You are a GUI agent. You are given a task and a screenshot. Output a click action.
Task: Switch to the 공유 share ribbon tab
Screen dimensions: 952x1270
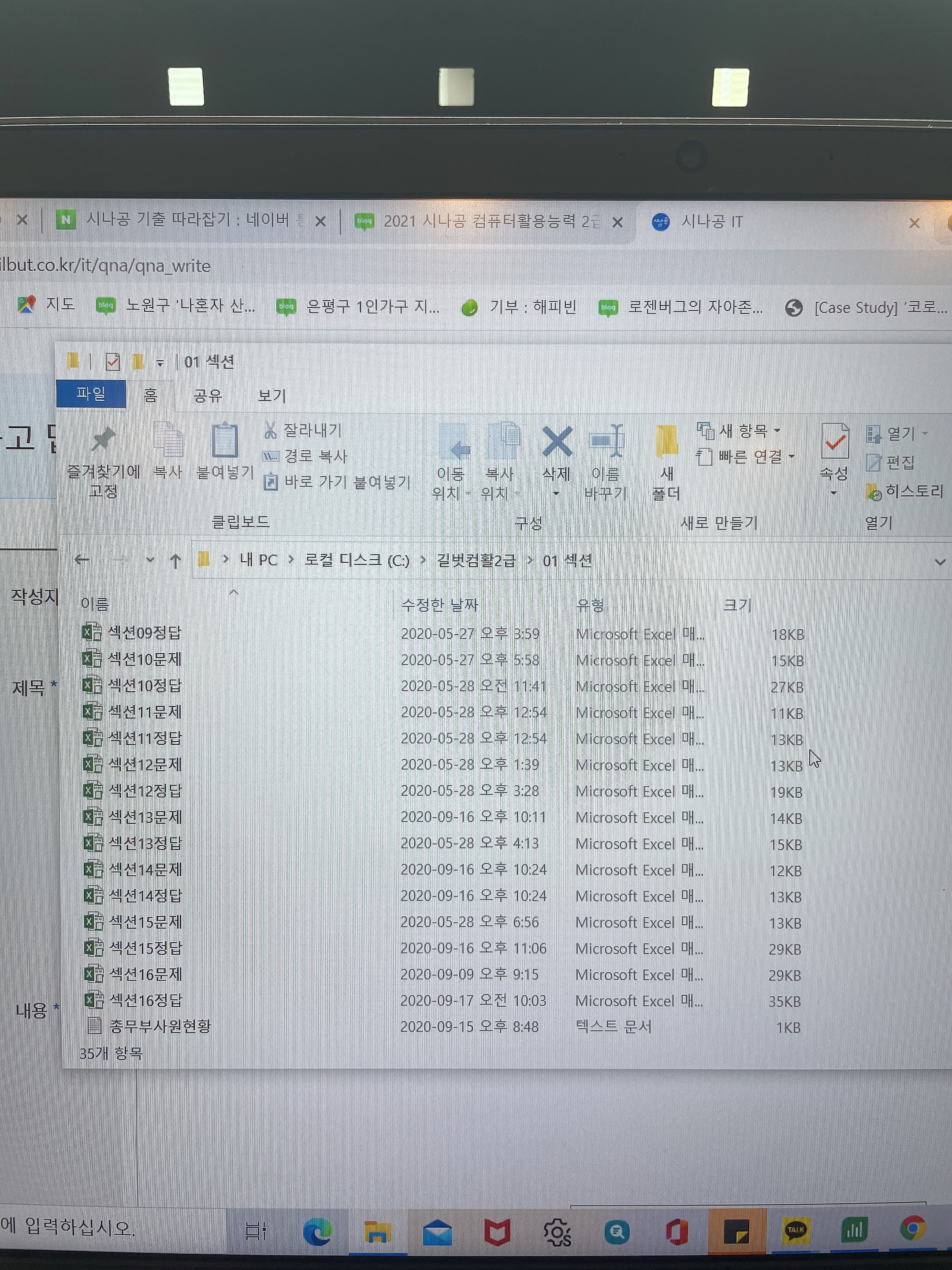[207, 396]
